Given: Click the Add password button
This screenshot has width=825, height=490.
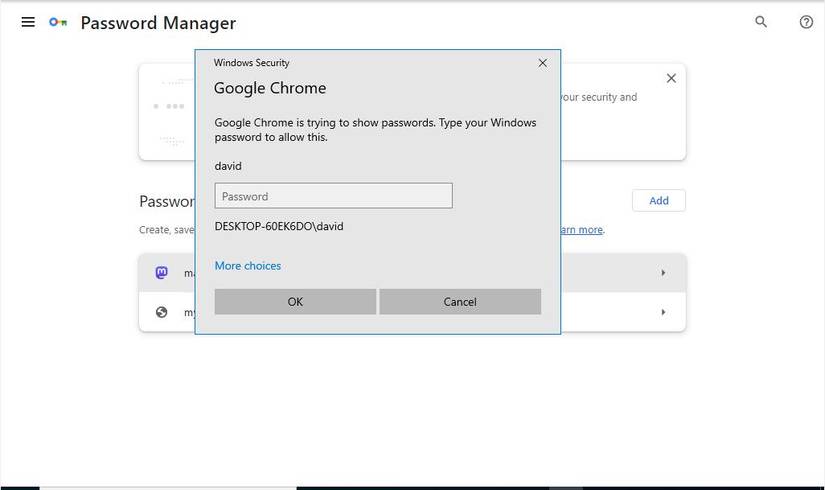Looking at the screenshot, I should coord(659,201).
